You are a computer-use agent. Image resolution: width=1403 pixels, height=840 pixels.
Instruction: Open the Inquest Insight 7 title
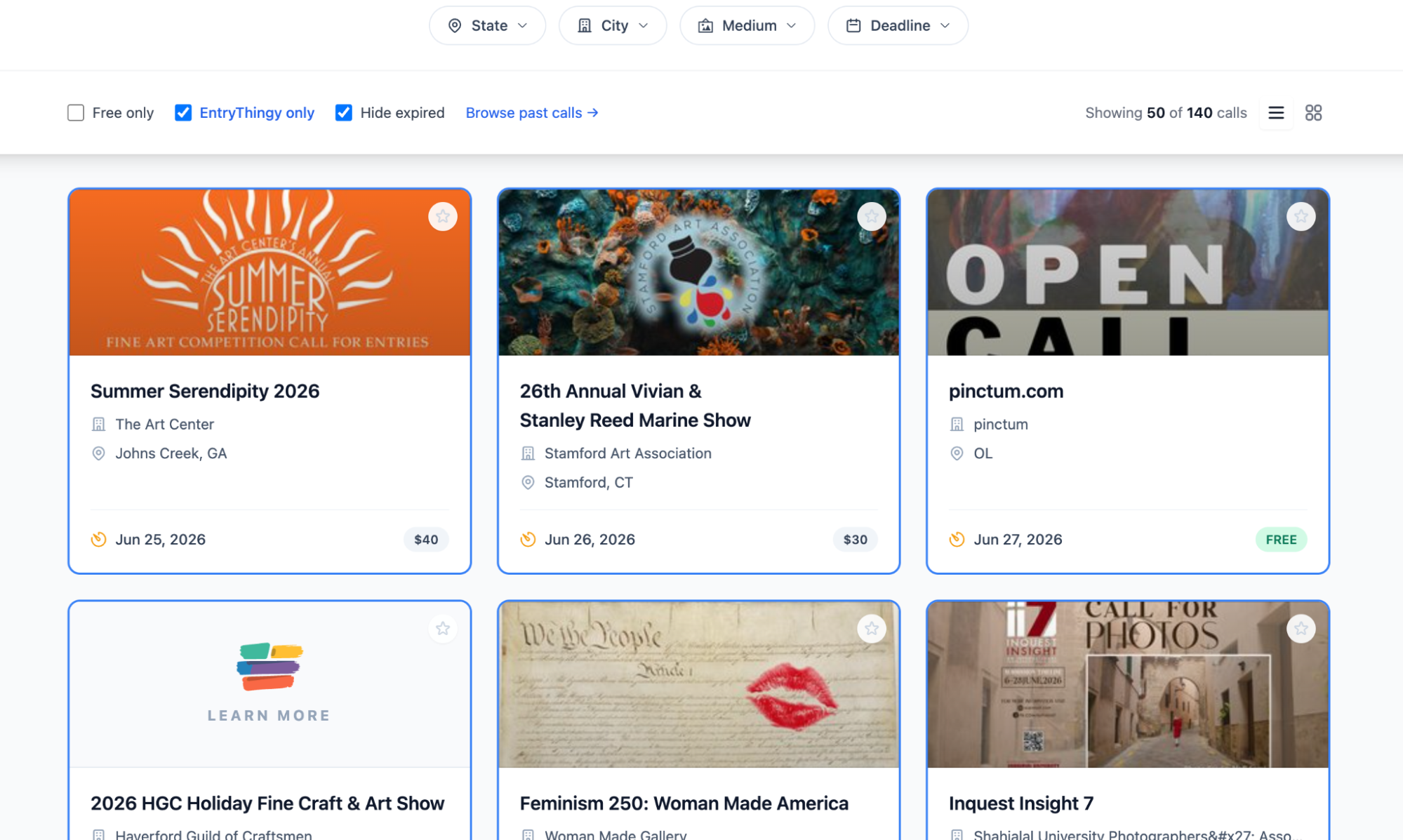[1021, 803]
